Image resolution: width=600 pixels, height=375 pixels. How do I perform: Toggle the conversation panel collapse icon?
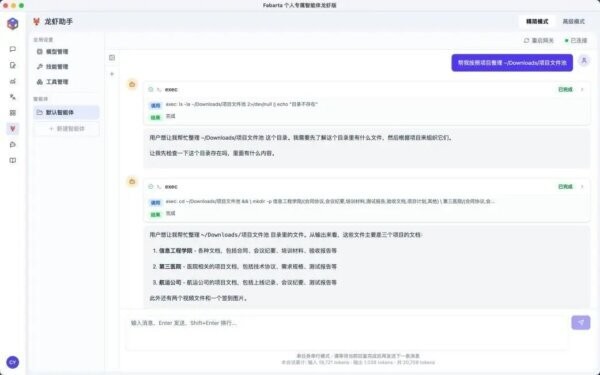(x=112, y=58)
